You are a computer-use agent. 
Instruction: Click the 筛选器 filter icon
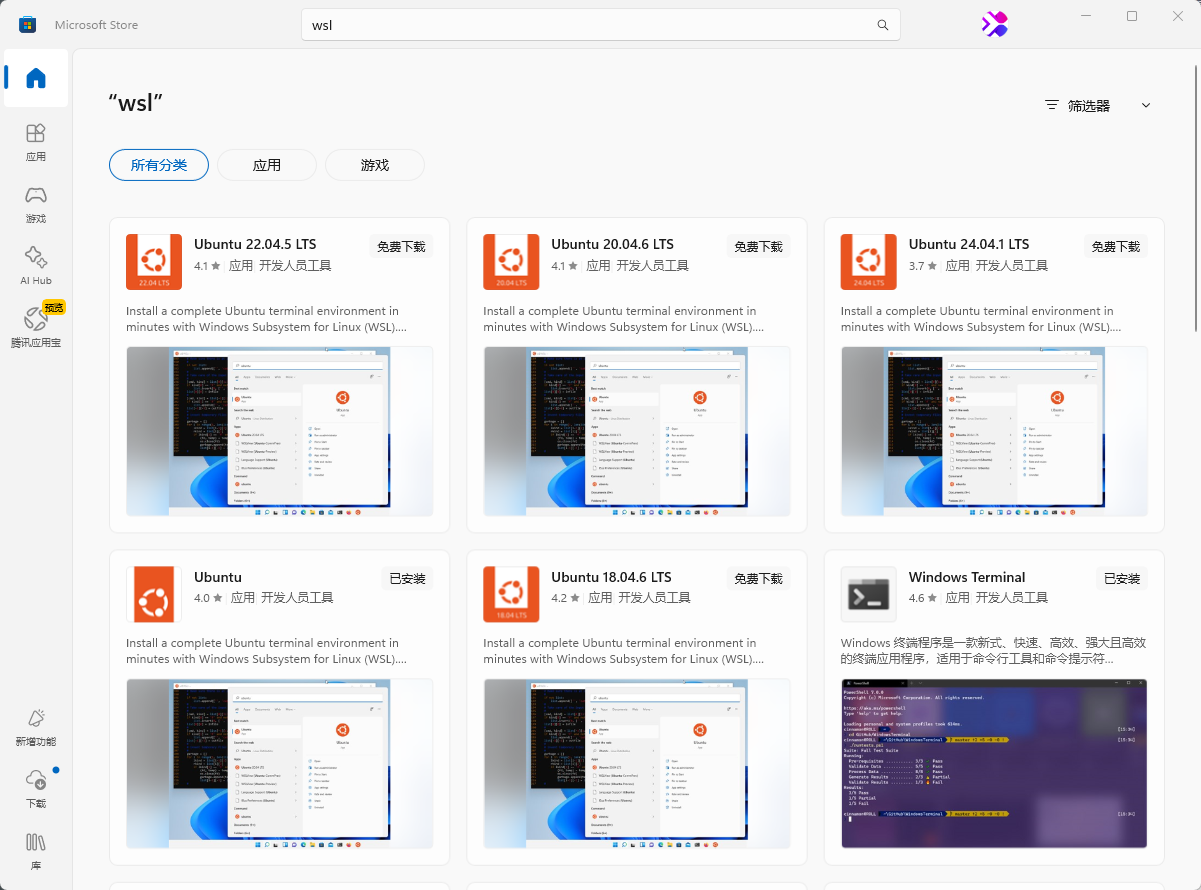coord(1051,105)
